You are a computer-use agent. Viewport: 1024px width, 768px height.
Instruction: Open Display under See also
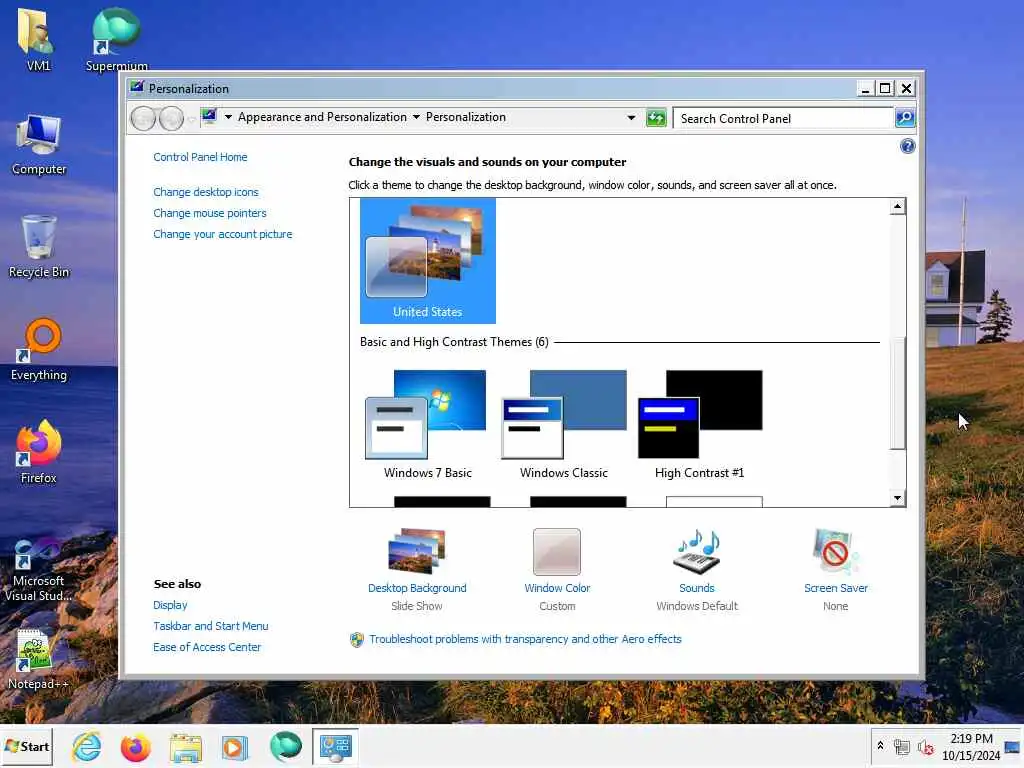coord(170,605)
